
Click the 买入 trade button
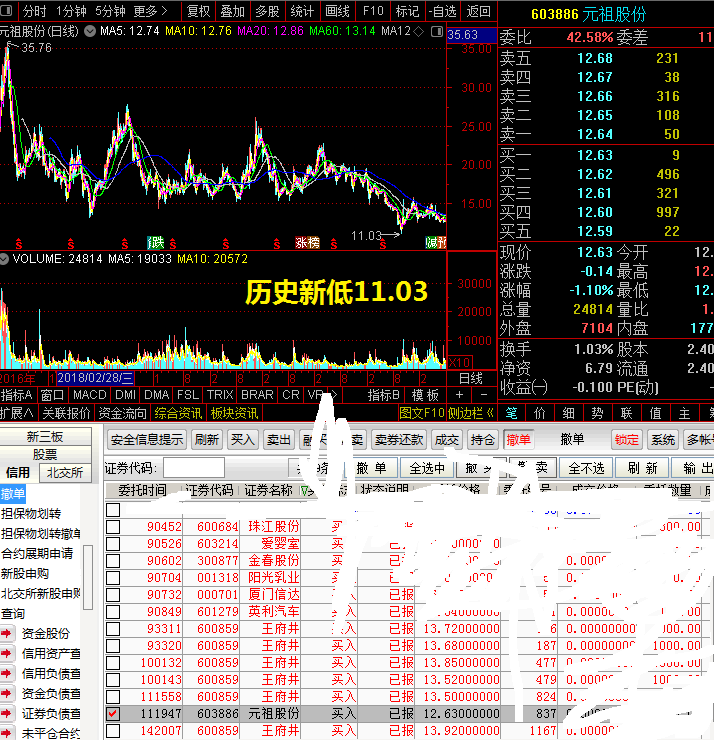coord(243,440)
